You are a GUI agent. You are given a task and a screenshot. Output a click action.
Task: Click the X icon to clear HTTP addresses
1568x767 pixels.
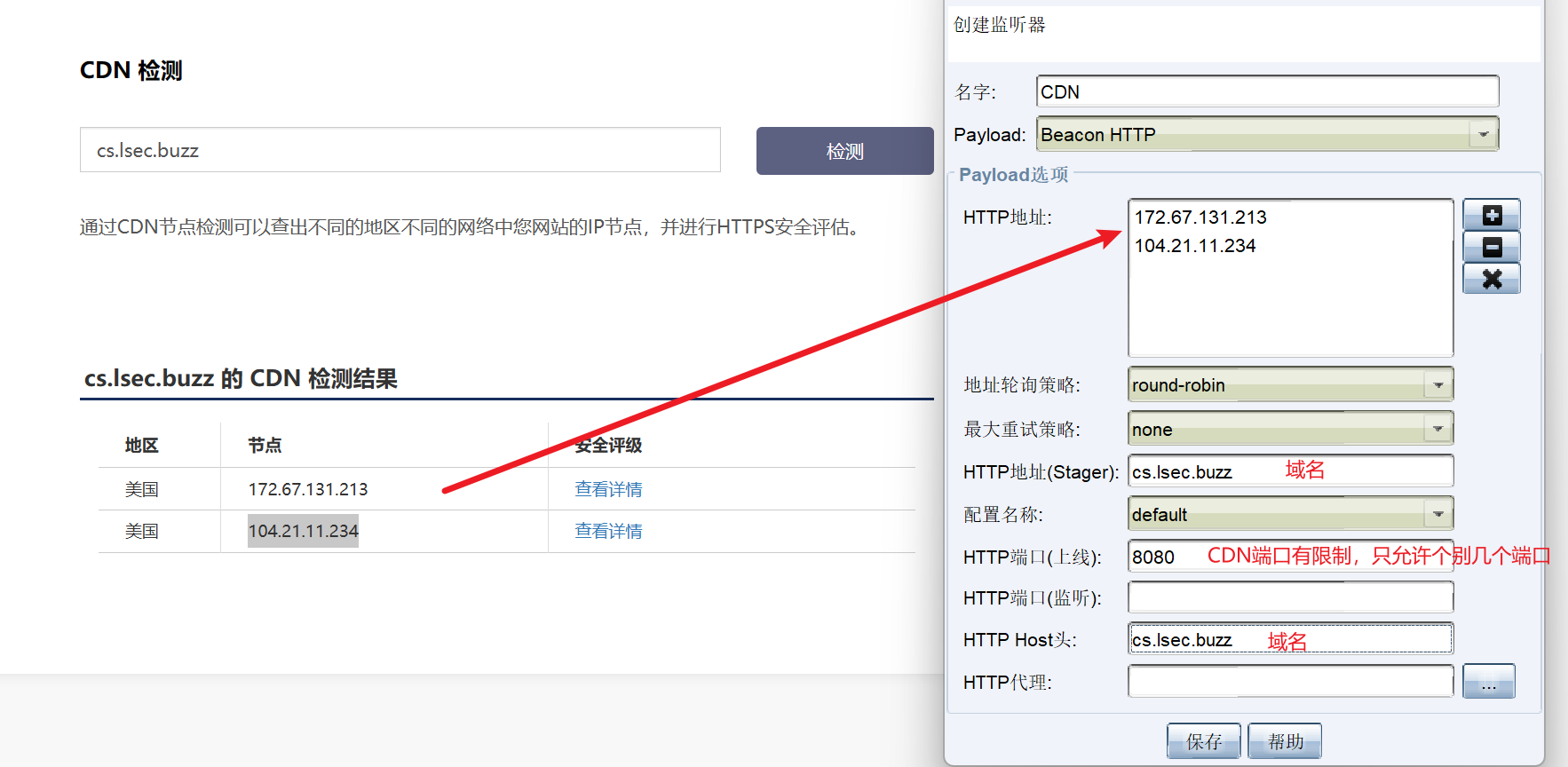(1491, 279)
